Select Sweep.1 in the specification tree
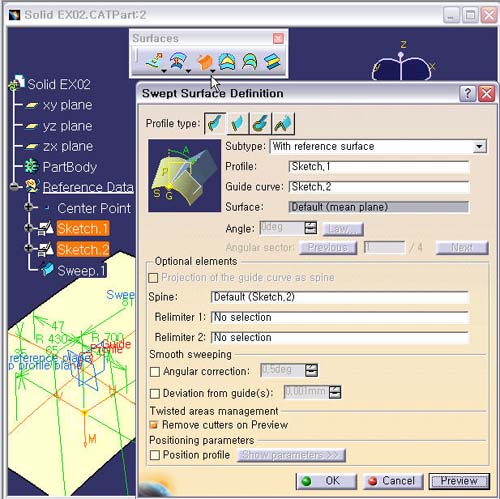 coord(81,270)
